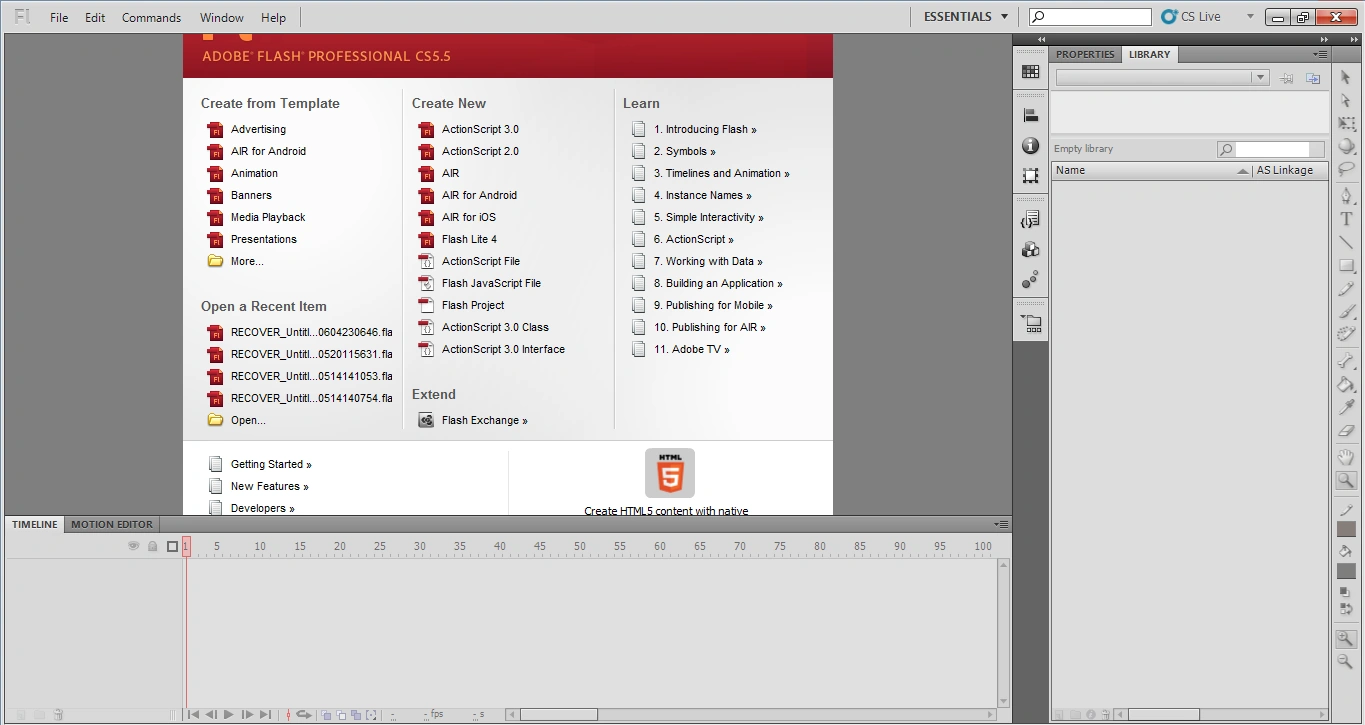
Task: Open the Project panel icon
Action: [x=1030, y=324]
